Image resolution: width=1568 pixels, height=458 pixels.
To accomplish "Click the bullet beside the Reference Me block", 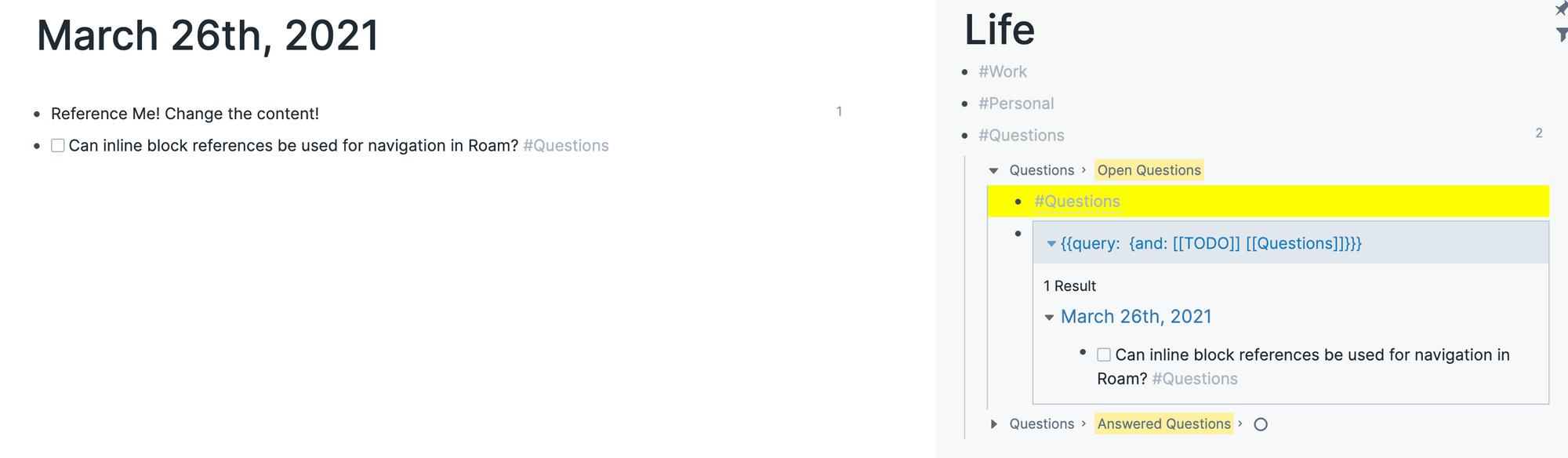I will coord(36,114).
